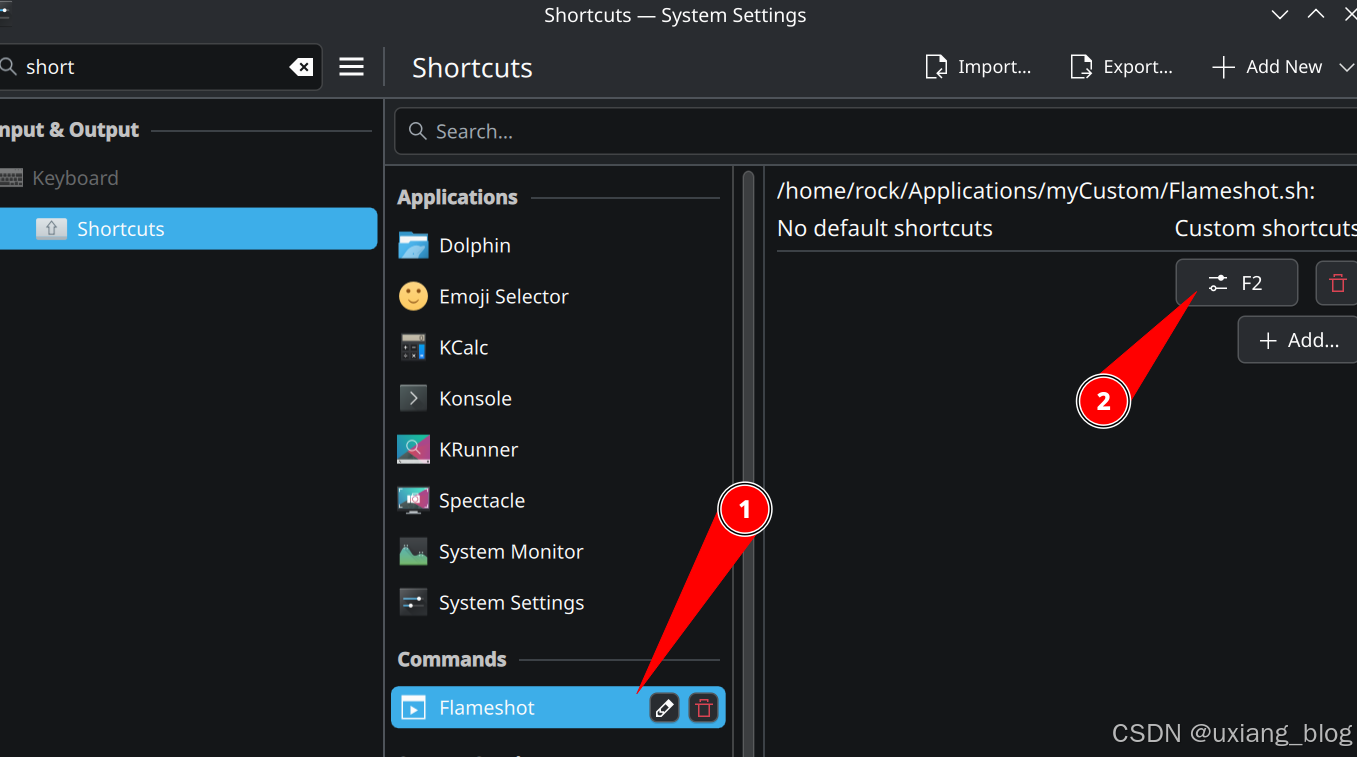Click the applications list scrollbar
1357x757 pixels.
click(748, 465)
